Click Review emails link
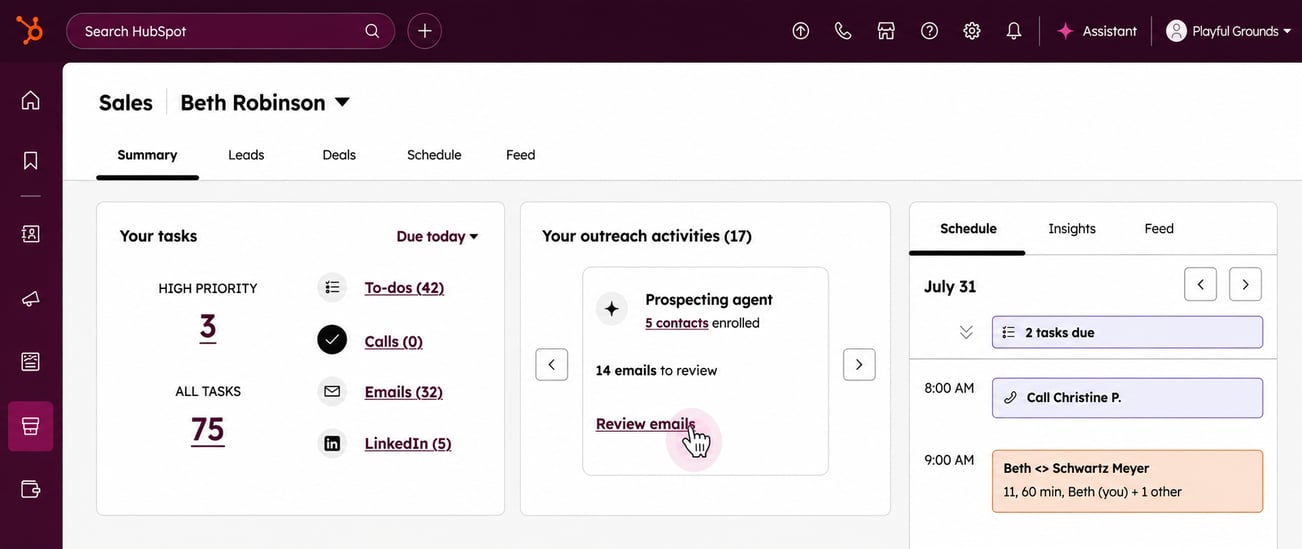Image resolution: width=1302 pixels, height=549 pixels. coord(645,424)
